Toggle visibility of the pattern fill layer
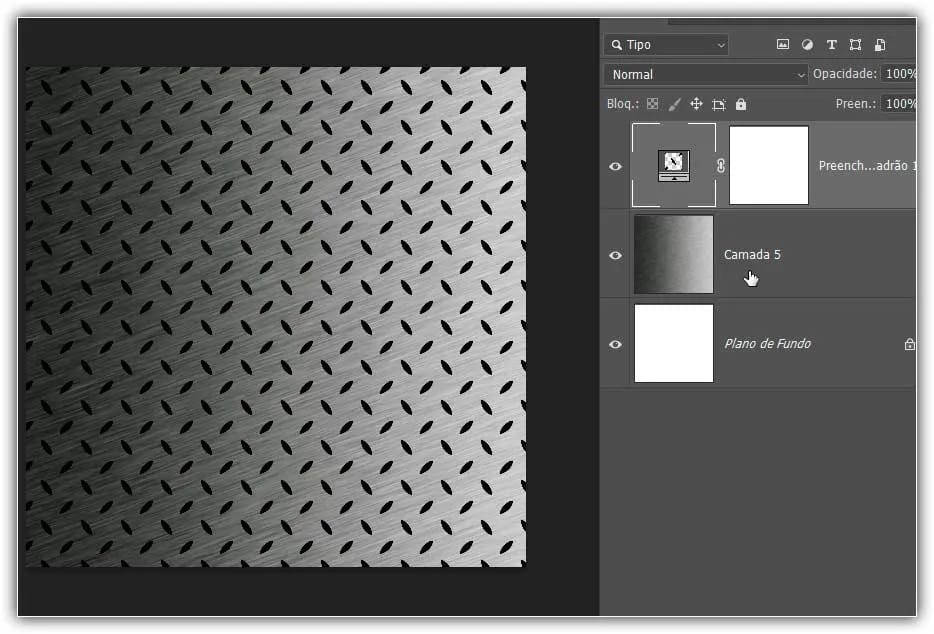Screen dimensions: 934x634 pyautogui.click(x=616, y=166)
